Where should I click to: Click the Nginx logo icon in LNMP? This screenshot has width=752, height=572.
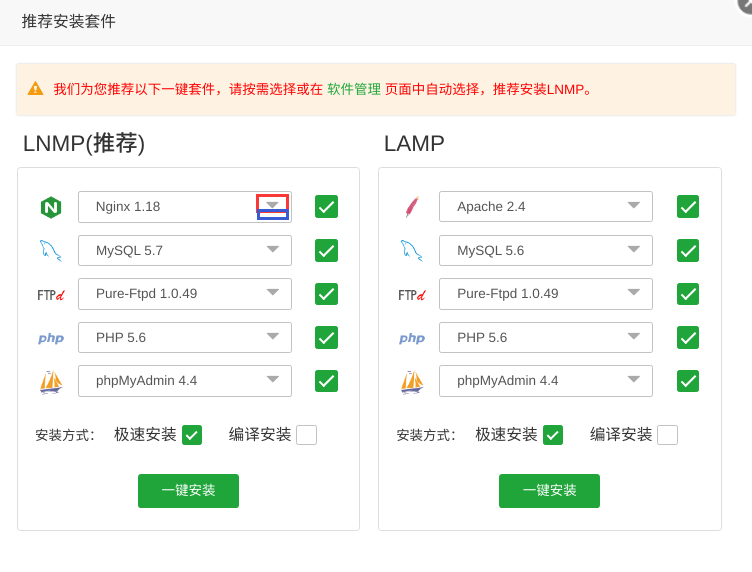click(51, 207)
